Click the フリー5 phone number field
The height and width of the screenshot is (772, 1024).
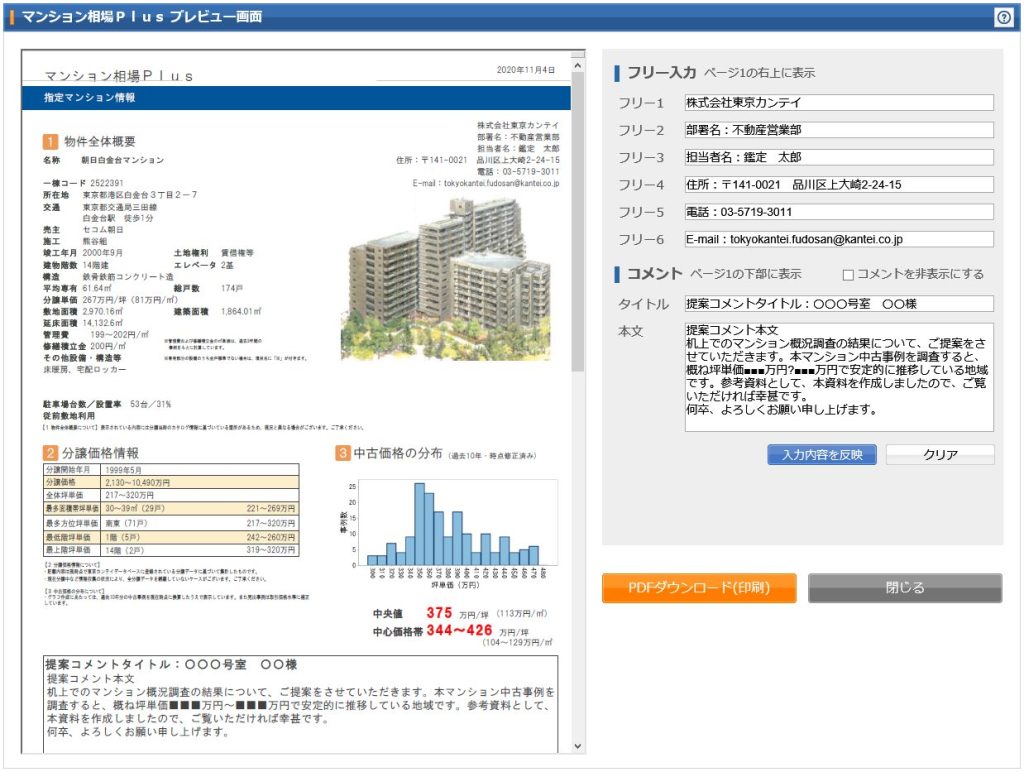(838, 212)
